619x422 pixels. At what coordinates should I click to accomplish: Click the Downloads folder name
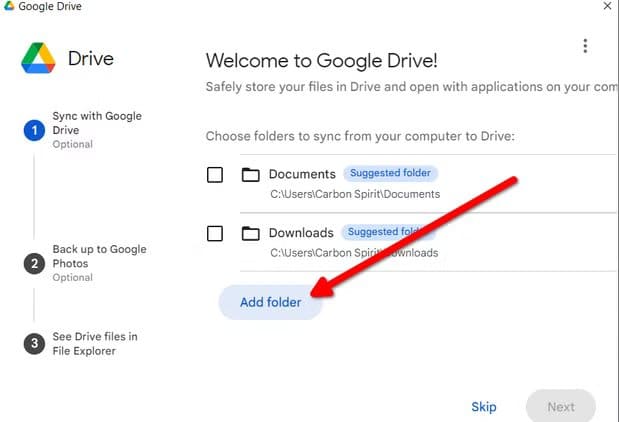(301, 233)
